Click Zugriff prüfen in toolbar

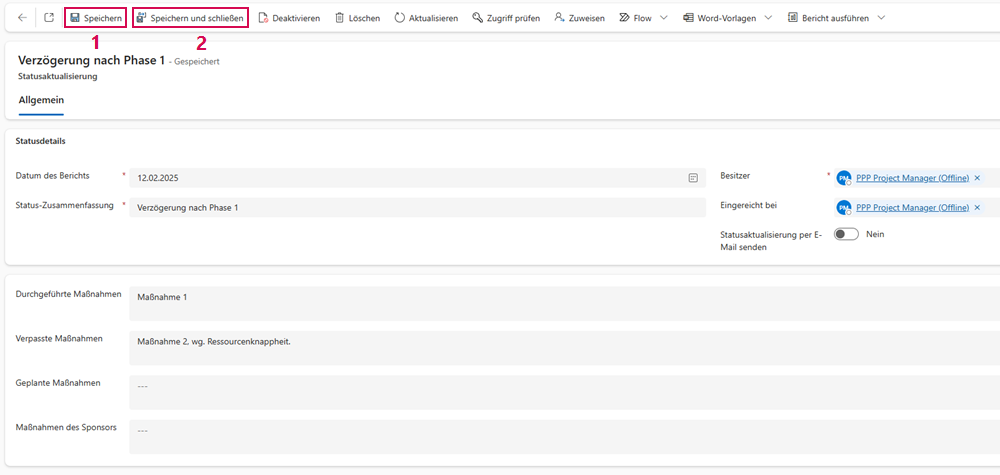click(x=507, y=18)
